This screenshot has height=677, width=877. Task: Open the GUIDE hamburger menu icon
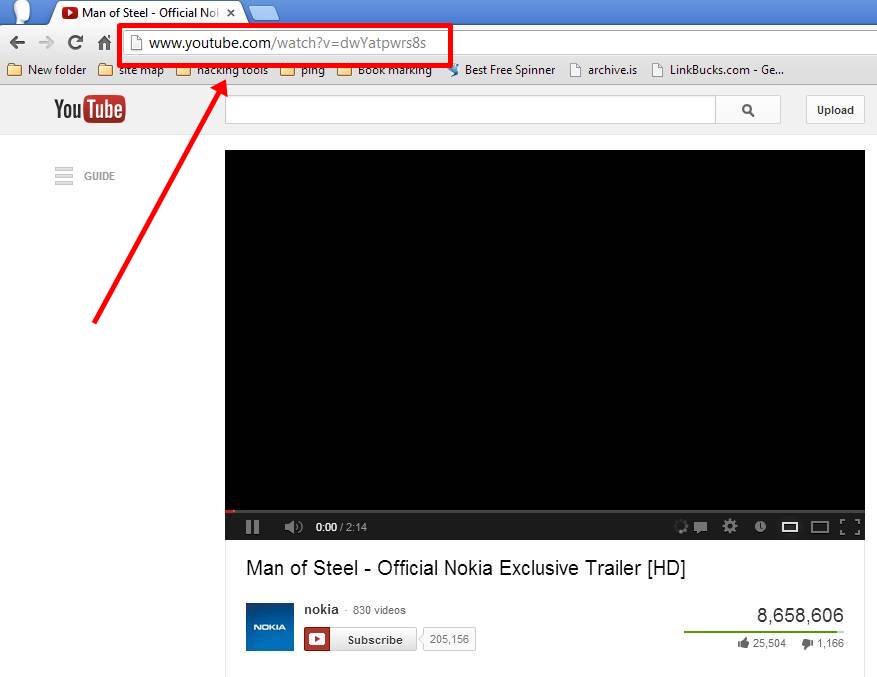pyautogui.click(x=64, y=176)
